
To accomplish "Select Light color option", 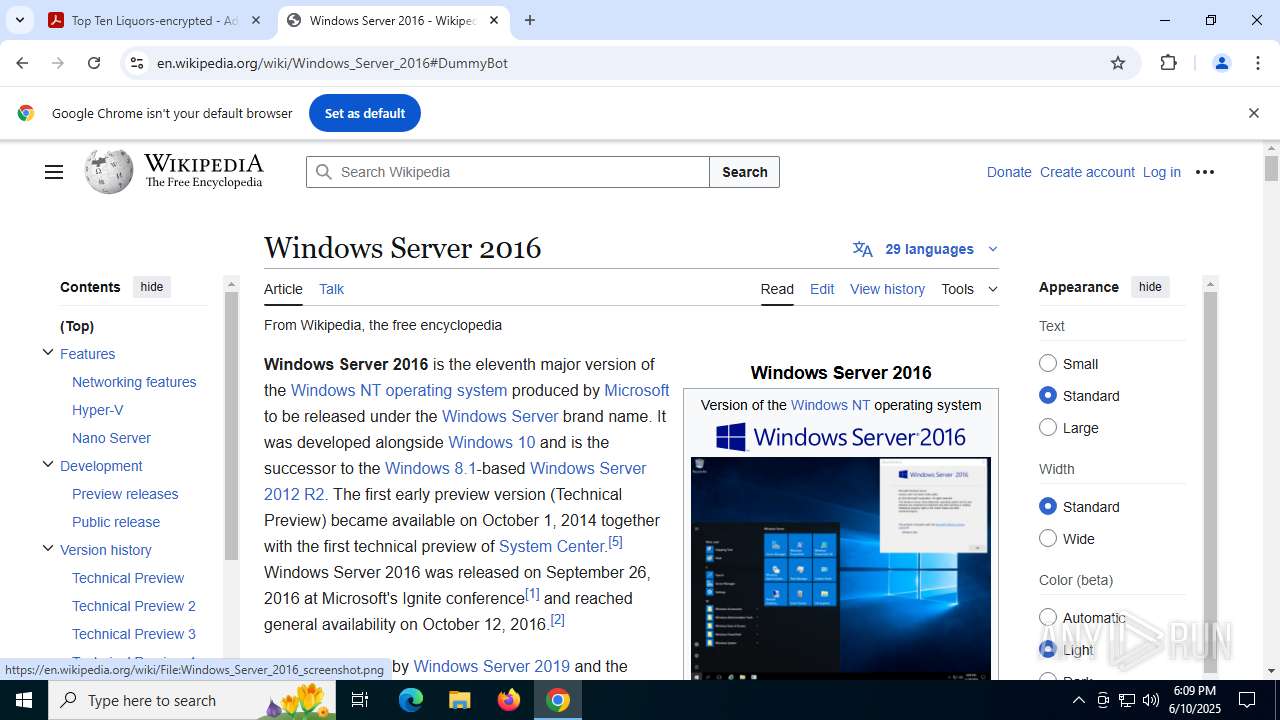I will point(1048,649).
